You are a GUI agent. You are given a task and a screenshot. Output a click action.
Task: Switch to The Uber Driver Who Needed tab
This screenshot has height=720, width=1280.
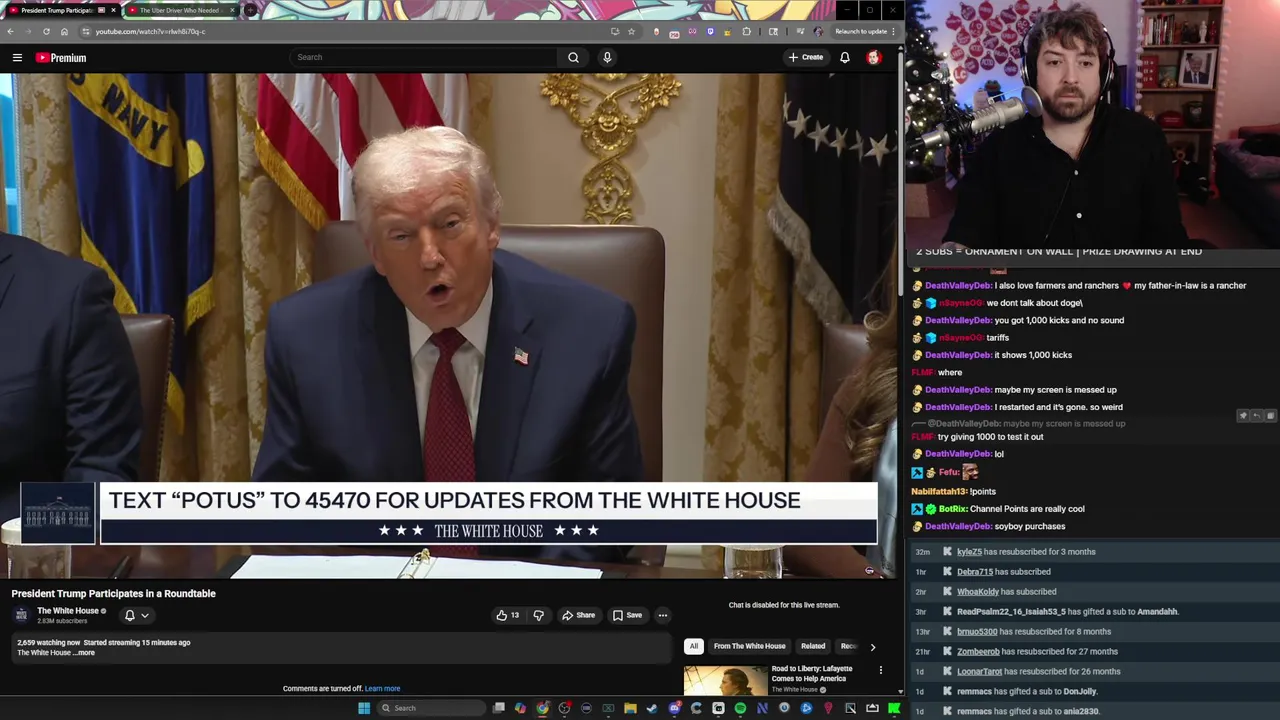click(x=180, y=10)
